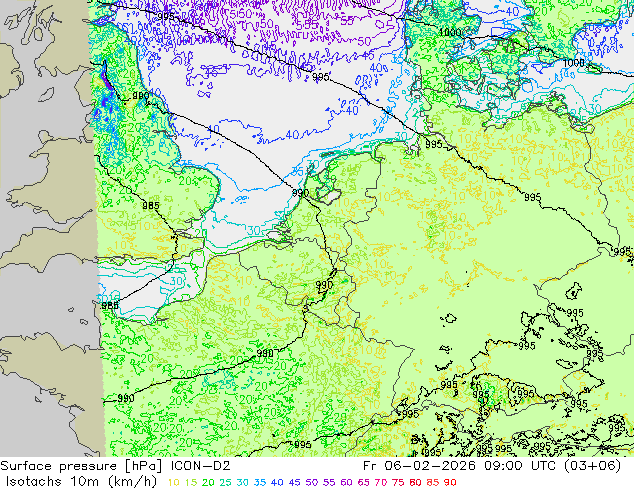This screenshot has width=634, height=490.
Task: Select the last legend value 90
Action: [x=450, y=482]
